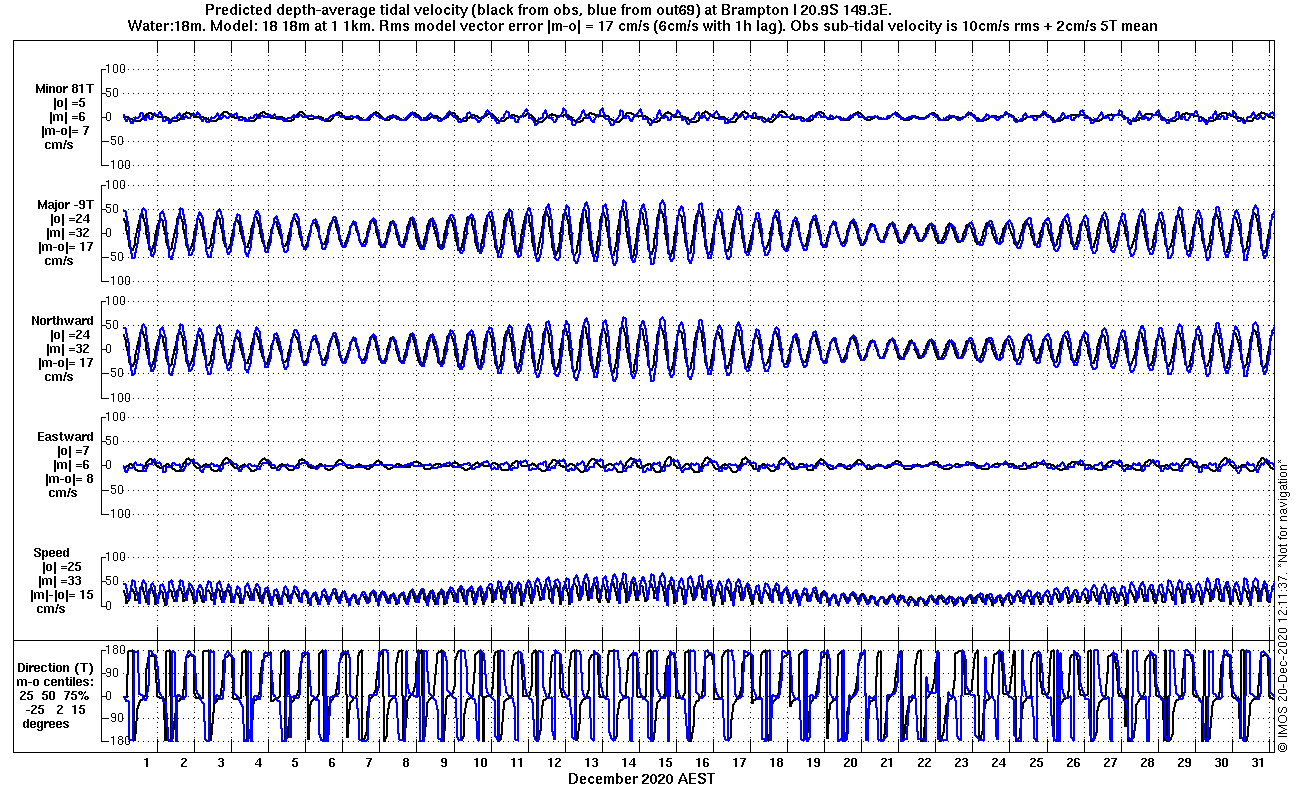Click the day 5 label on date axis
The width and height of the screenshot is (1300, 800).
pos(295,763)
